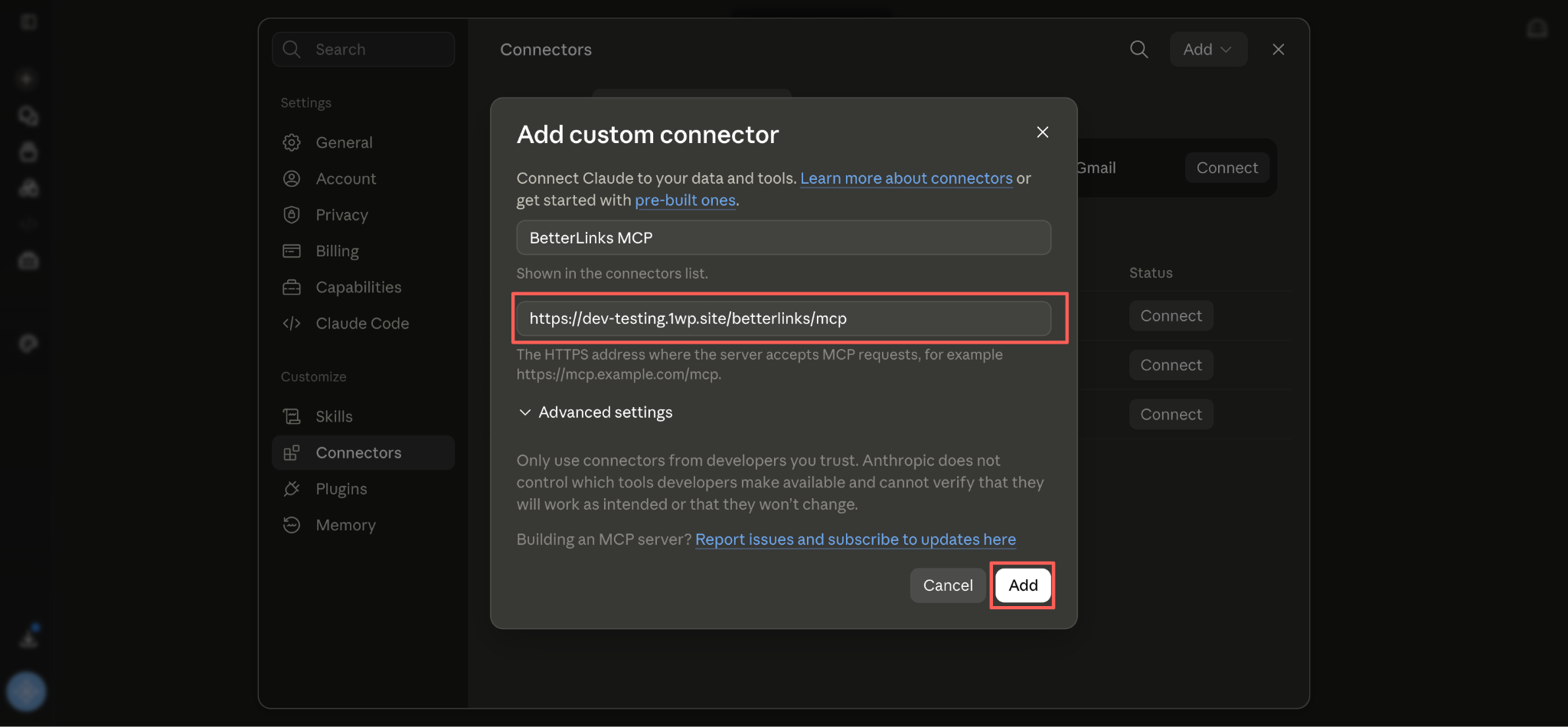Screen dimensions: 1568x727
Task: Start a new chat with plus icon
Action: coord(27,79)
